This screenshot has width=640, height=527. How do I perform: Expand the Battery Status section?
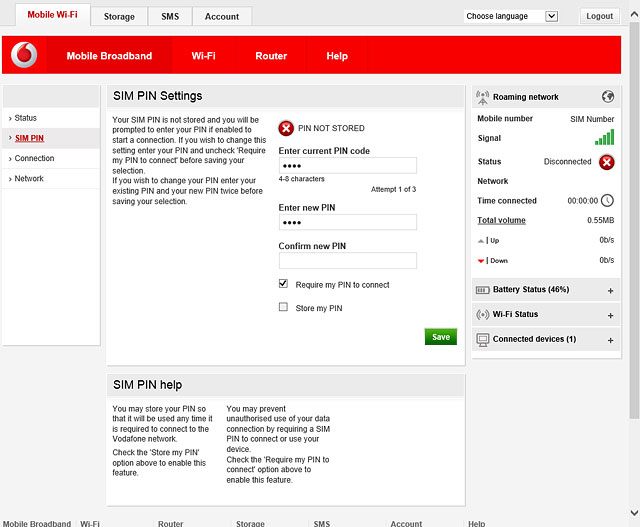pos(610,291)
